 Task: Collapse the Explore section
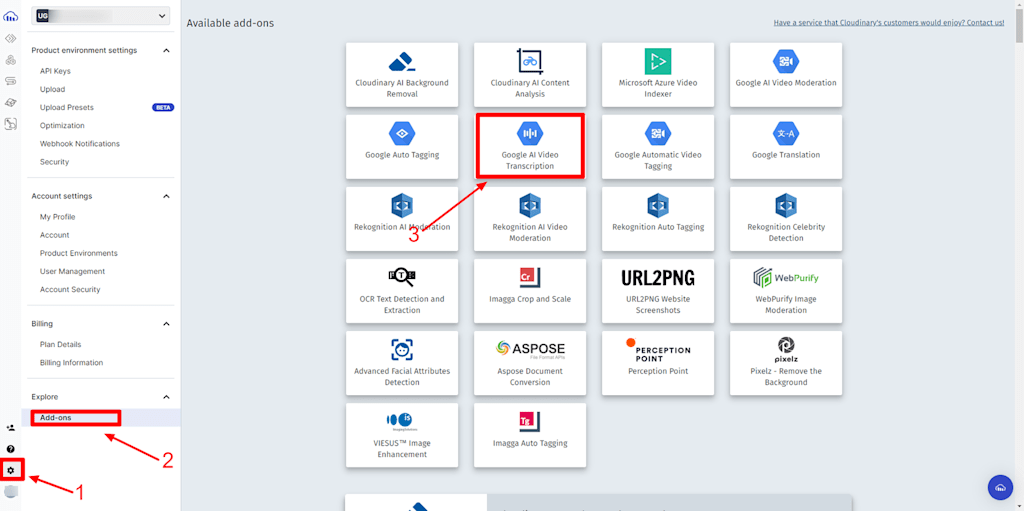click(166, 397)
